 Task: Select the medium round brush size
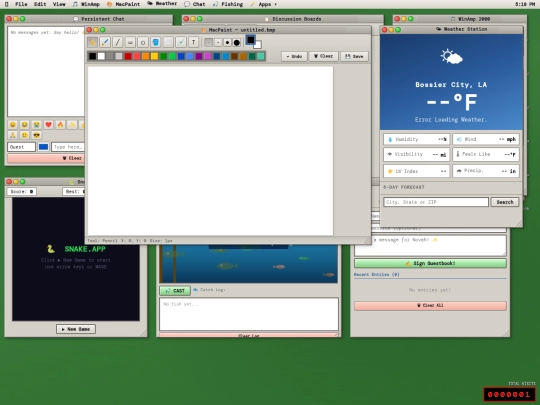coord(227,43)
